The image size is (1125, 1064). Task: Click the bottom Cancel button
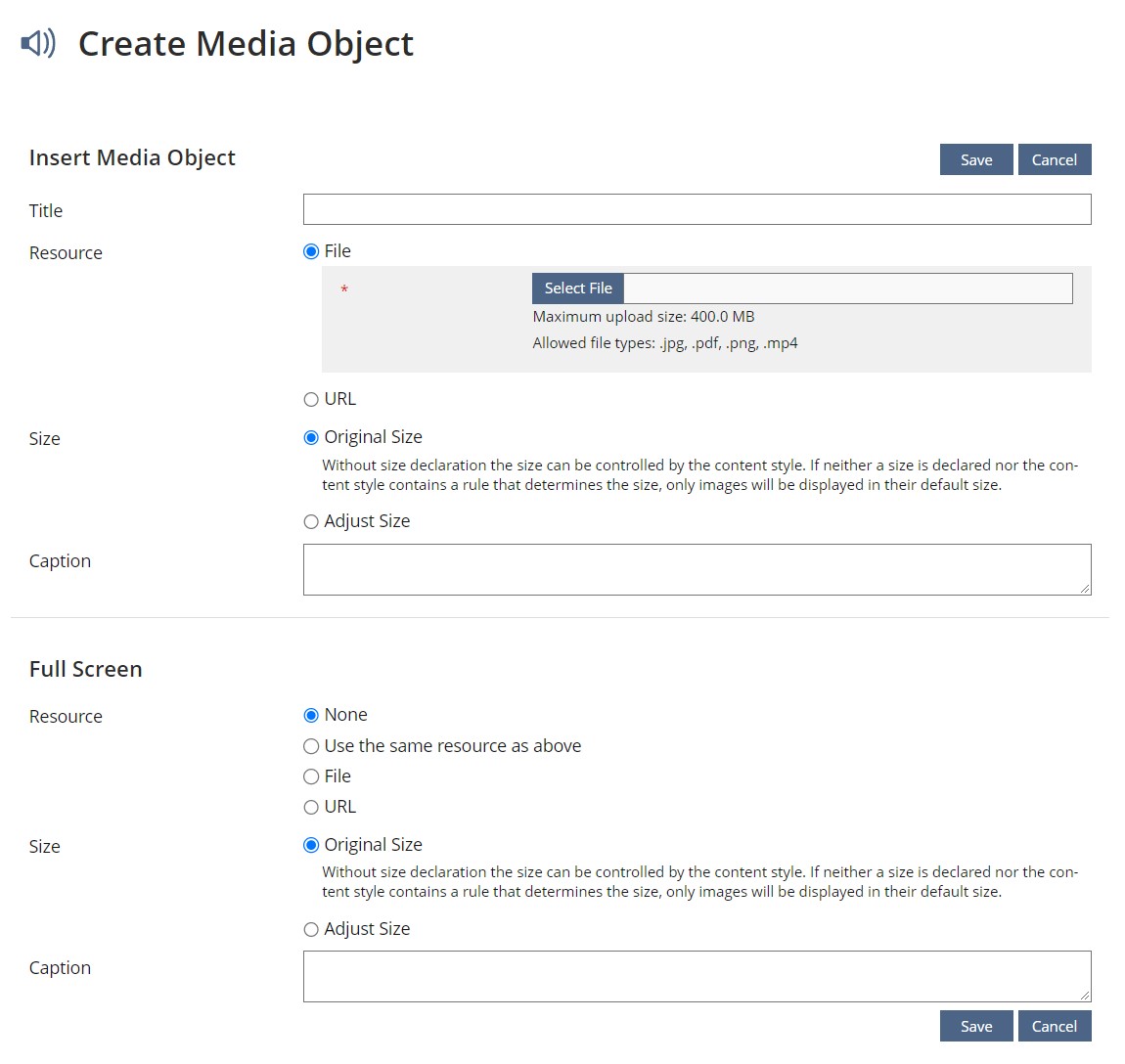[1054, 1026]
